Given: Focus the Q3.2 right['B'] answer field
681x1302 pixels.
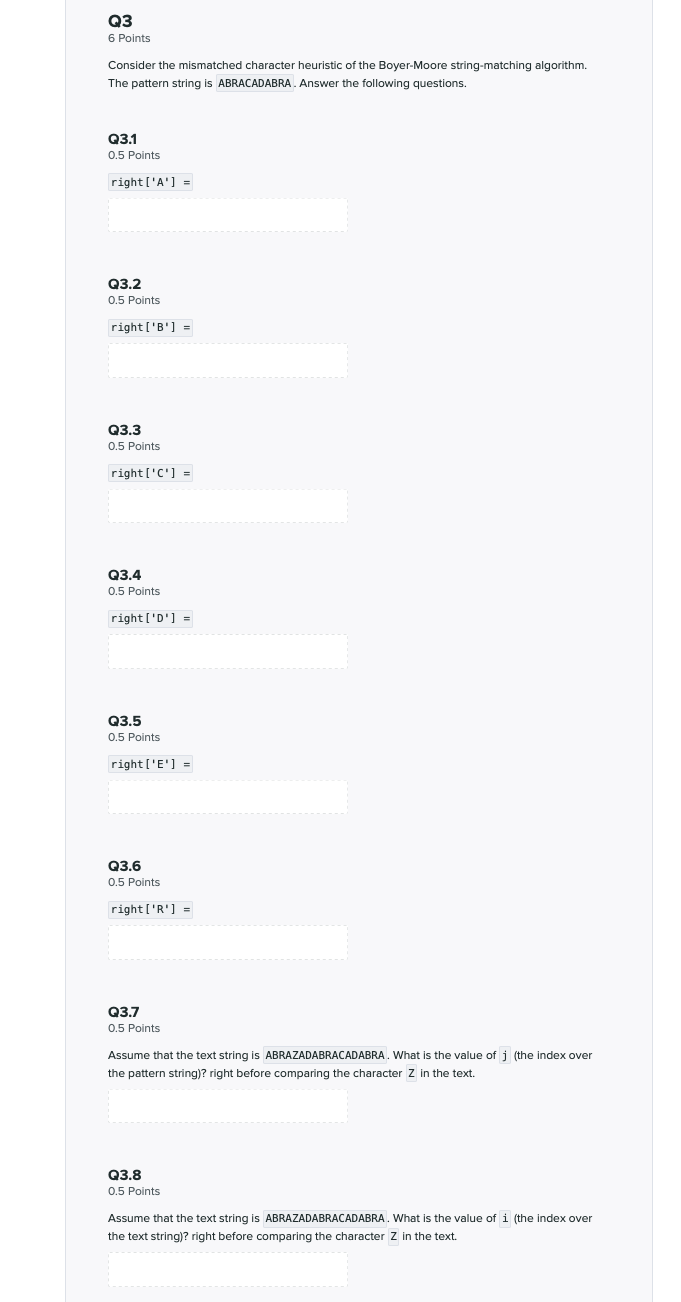Looking at the screenshot, I should click(228, 360).
